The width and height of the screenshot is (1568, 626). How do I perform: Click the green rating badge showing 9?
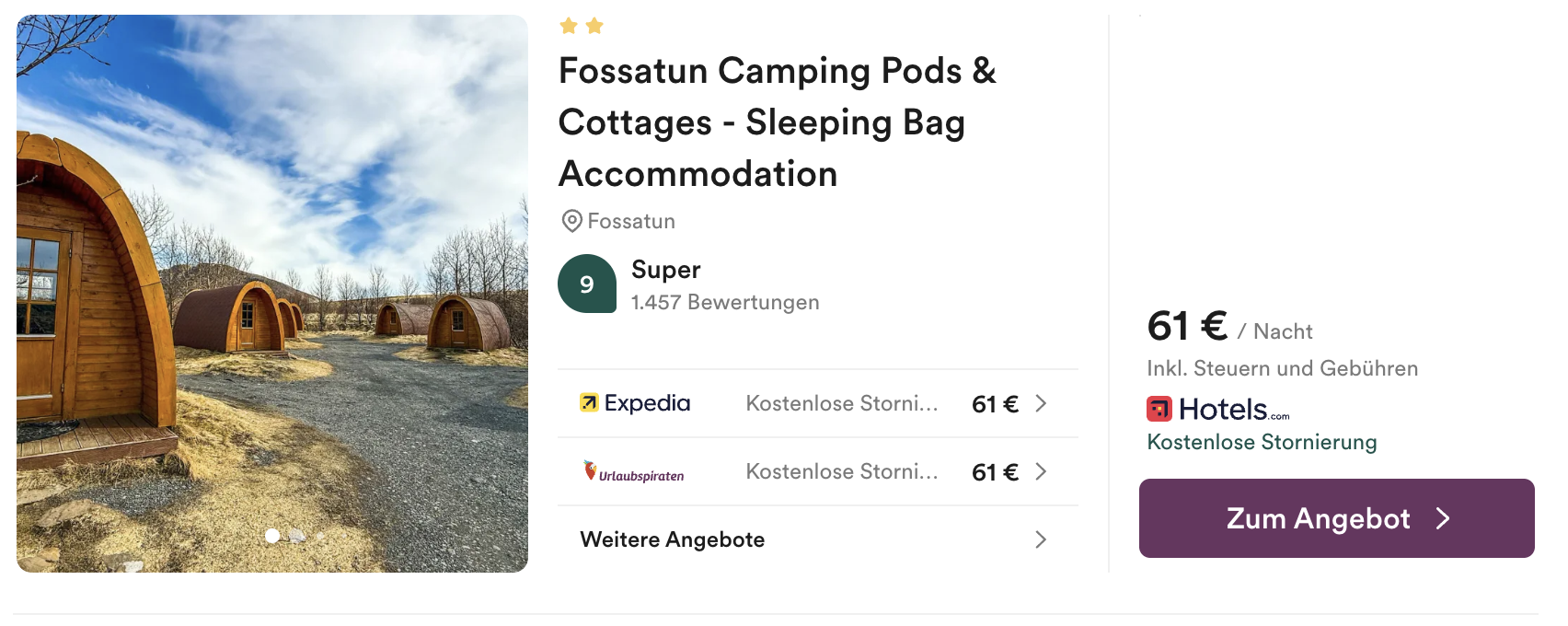pyautogui.click(x=587, y=284)
